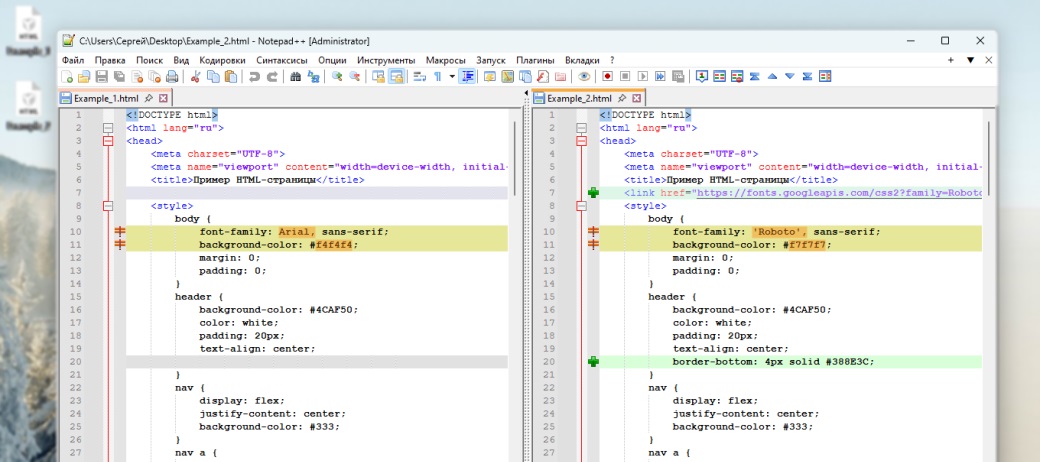Click the Compare files toolbar icon
This screenshot has width=1040, height=462.
coord(720,76)
